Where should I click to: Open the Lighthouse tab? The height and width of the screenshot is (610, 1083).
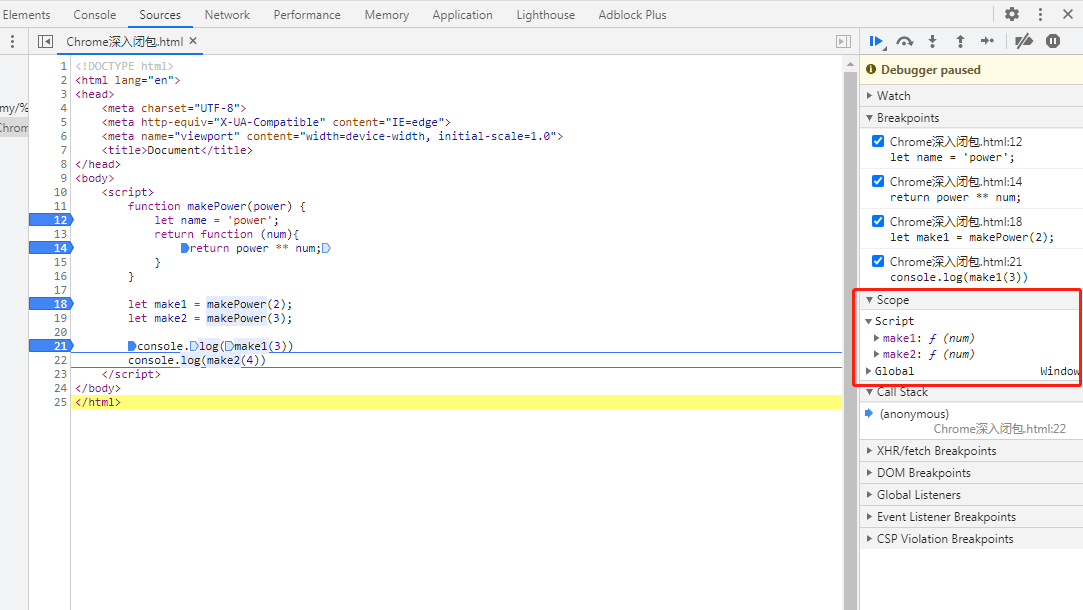click(x=546, y=15)
